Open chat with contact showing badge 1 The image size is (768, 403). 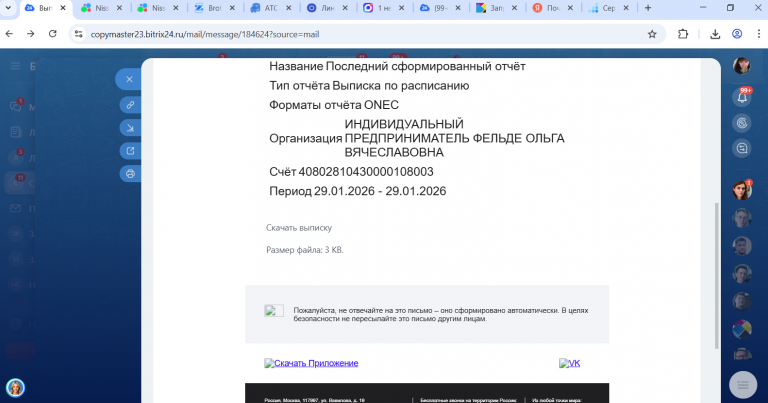click(x=742, y=190)
